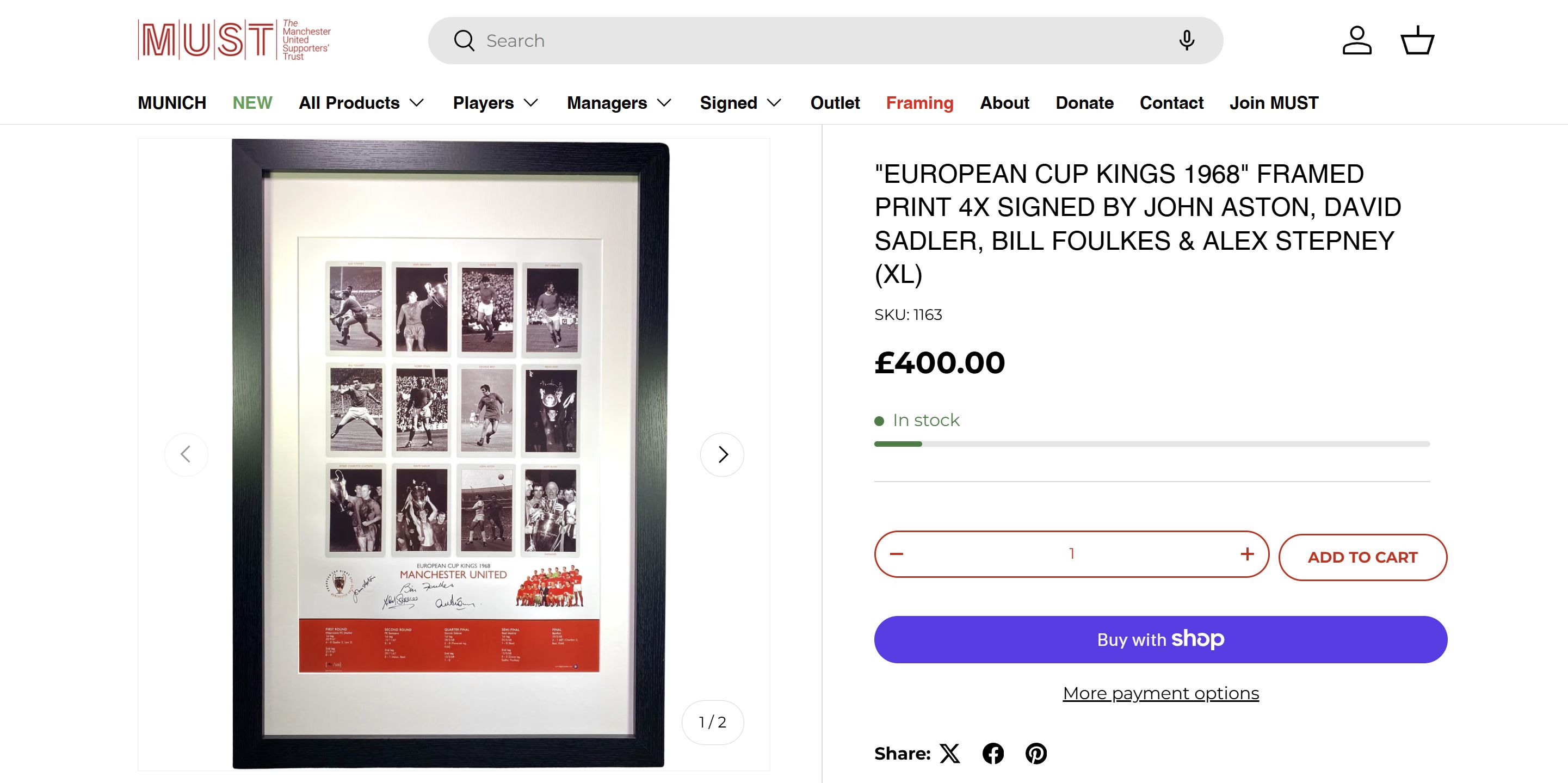Share product on X (Twitter)
This screenshot has width=1568, height=783.
tap(949, 754)
